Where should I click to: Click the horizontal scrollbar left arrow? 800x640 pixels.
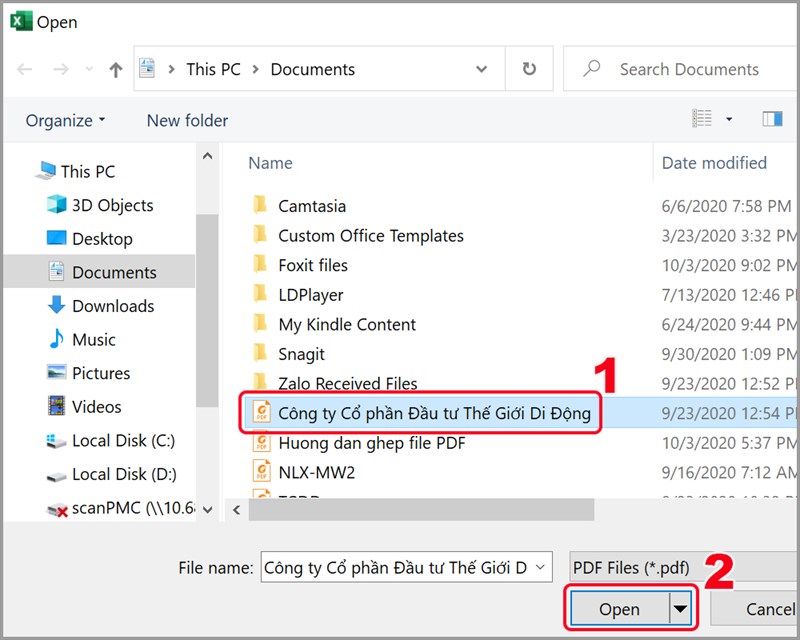(x=236, y=509)
